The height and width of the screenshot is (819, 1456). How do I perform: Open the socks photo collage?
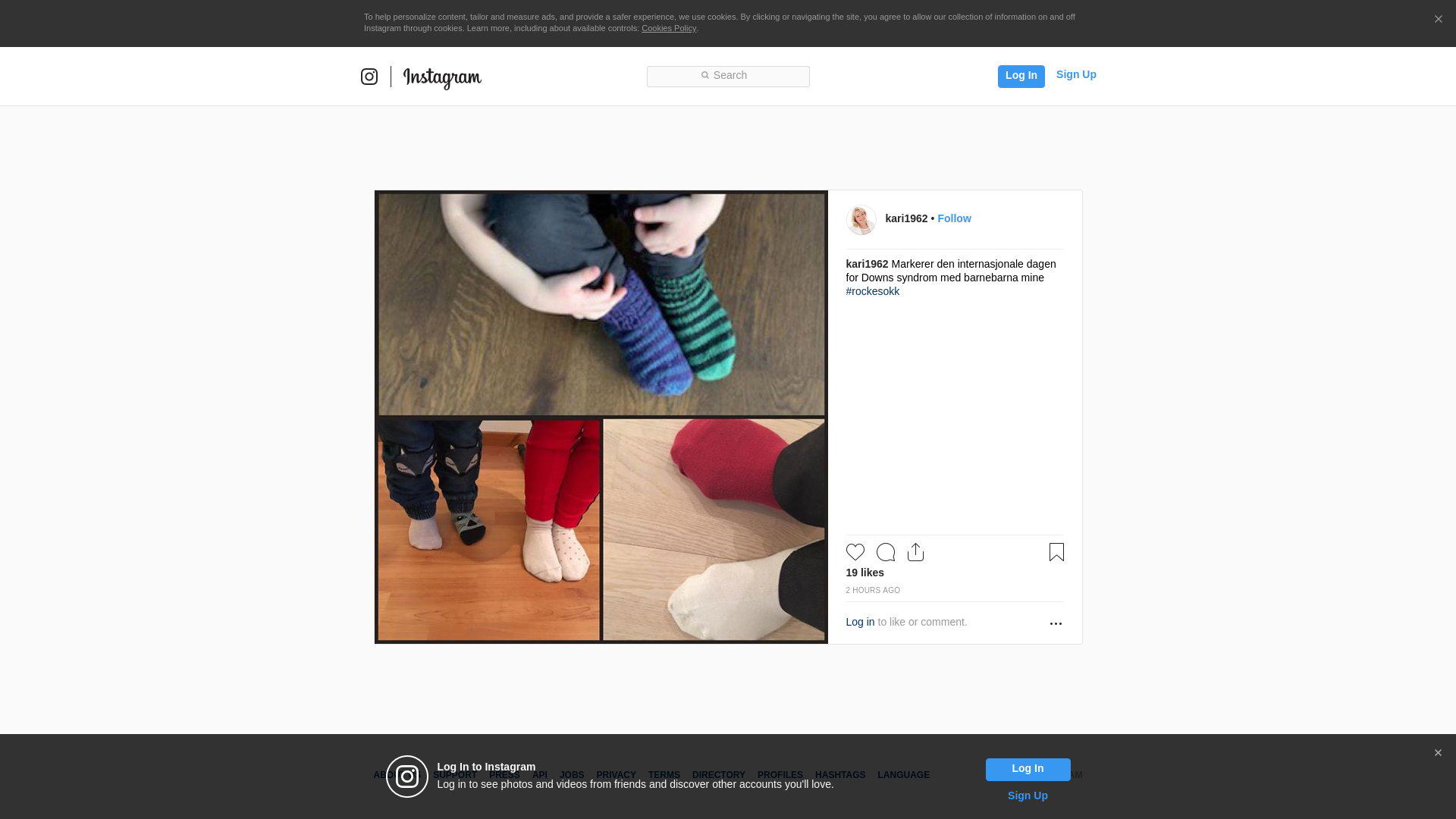coord(601,417)
